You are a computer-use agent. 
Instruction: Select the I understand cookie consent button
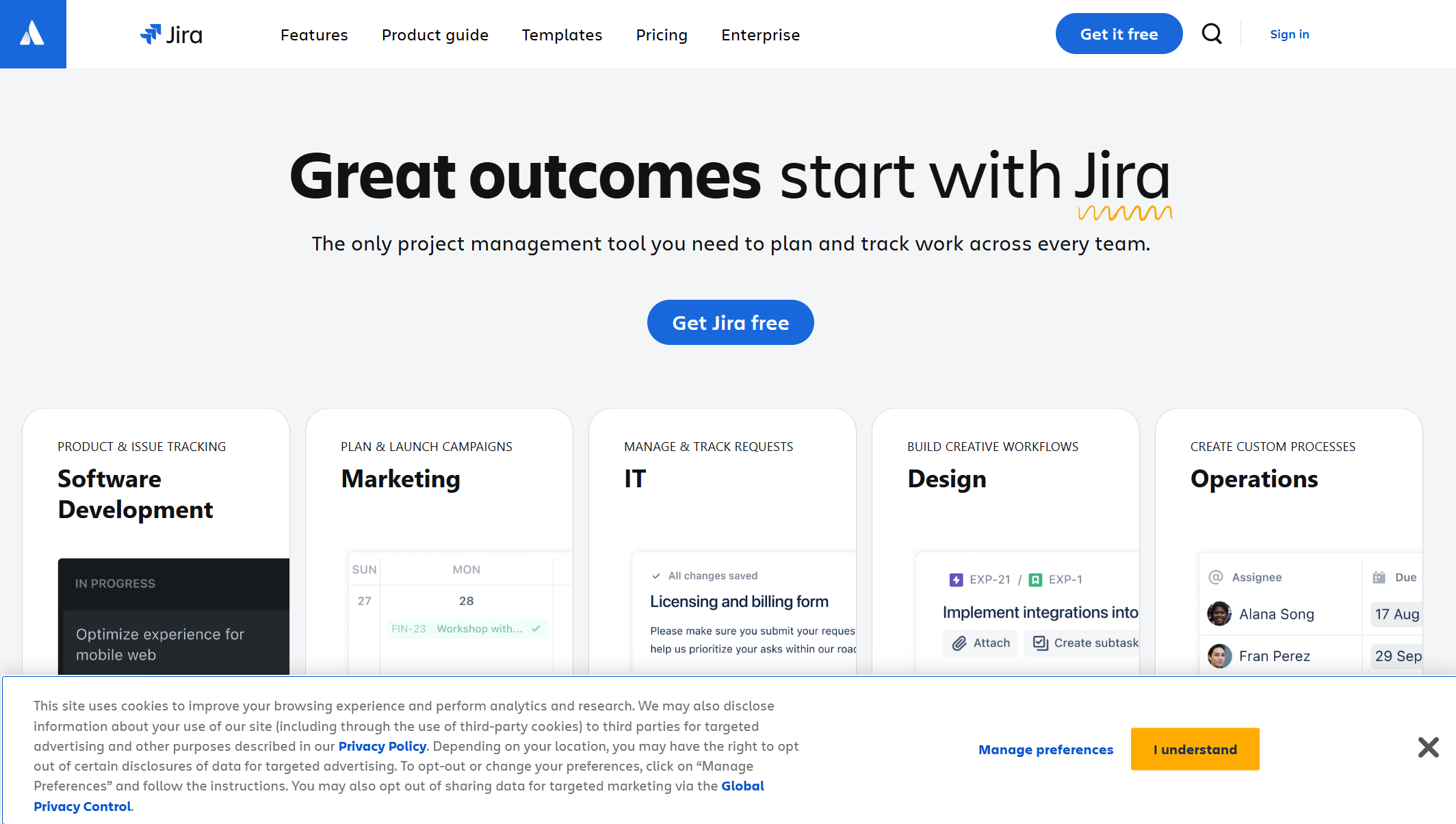pyautogui.click(x=1195, y=749)
